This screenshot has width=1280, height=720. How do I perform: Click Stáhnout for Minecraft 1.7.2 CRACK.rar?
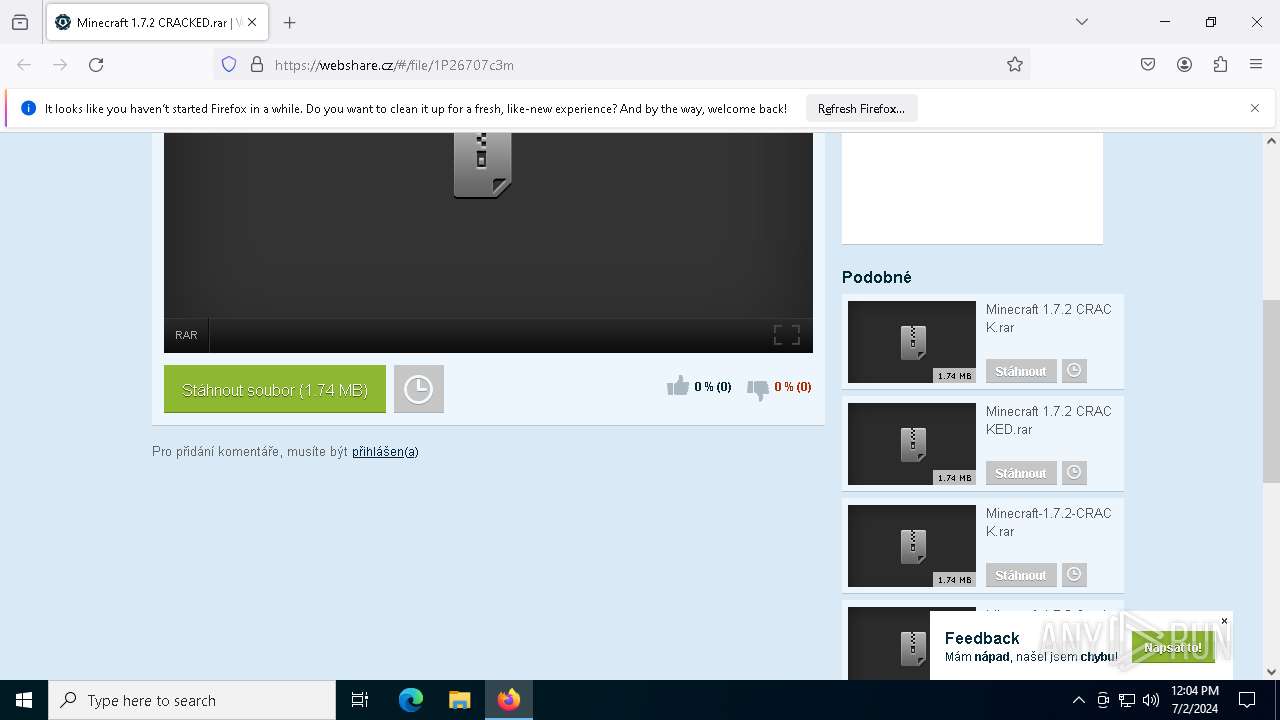point(1021,371)
